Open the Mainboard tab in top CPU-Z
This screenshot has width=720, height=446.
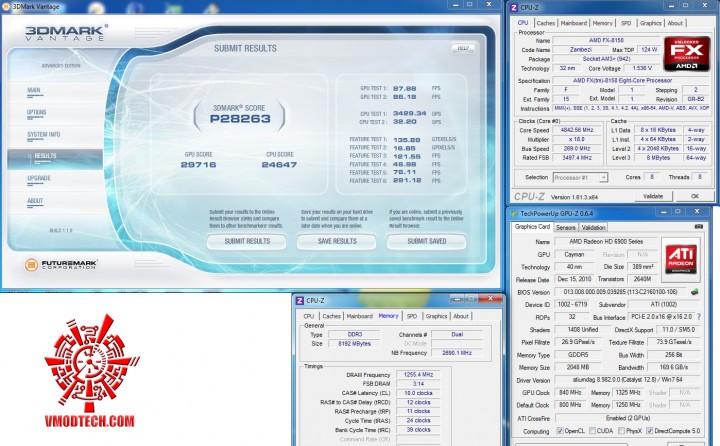pos(574,23)
